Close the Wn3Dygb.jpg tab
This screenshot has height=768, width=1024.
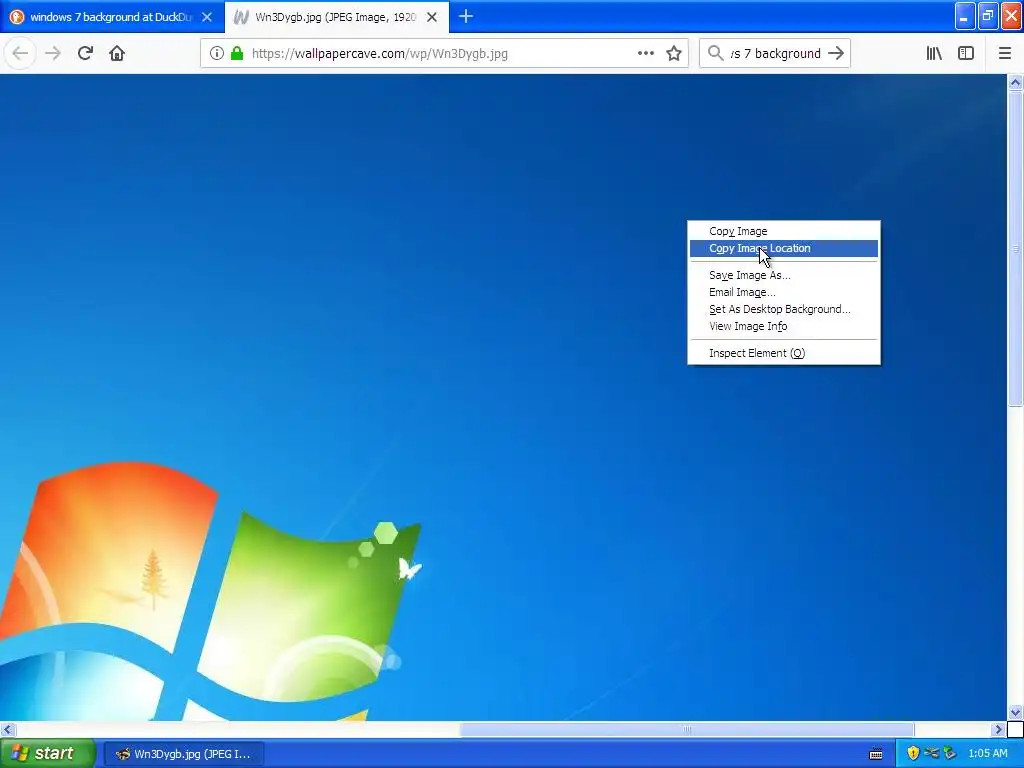pos(432,17)
